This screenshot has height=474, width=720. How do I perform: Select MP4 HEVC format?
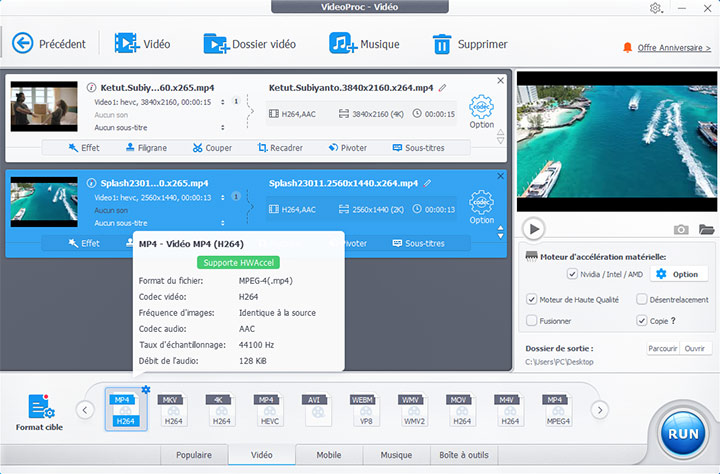[270, 410]
